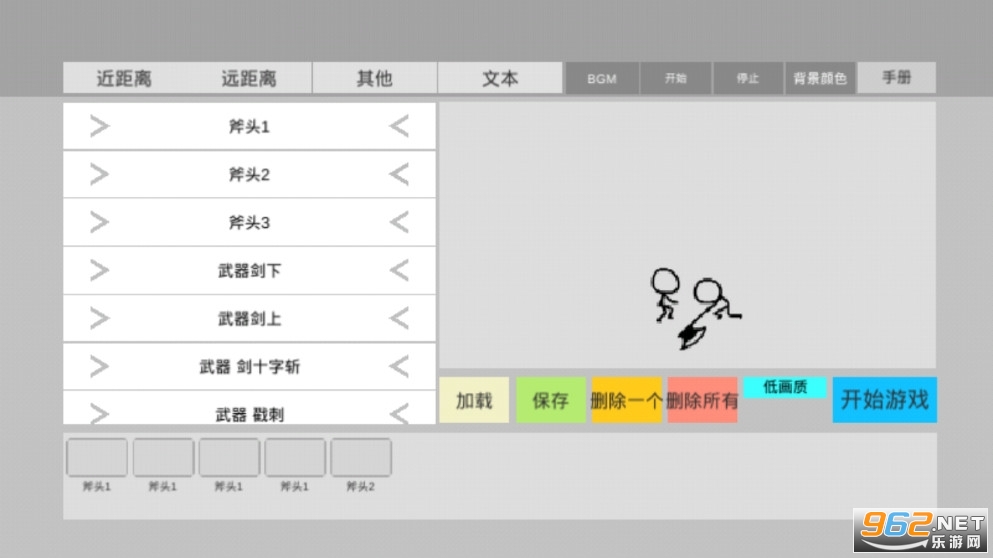The image size is (993, 558).
Task: Click the right-pointing arrow beside 斧头1
Action: (x=99, y=127)
